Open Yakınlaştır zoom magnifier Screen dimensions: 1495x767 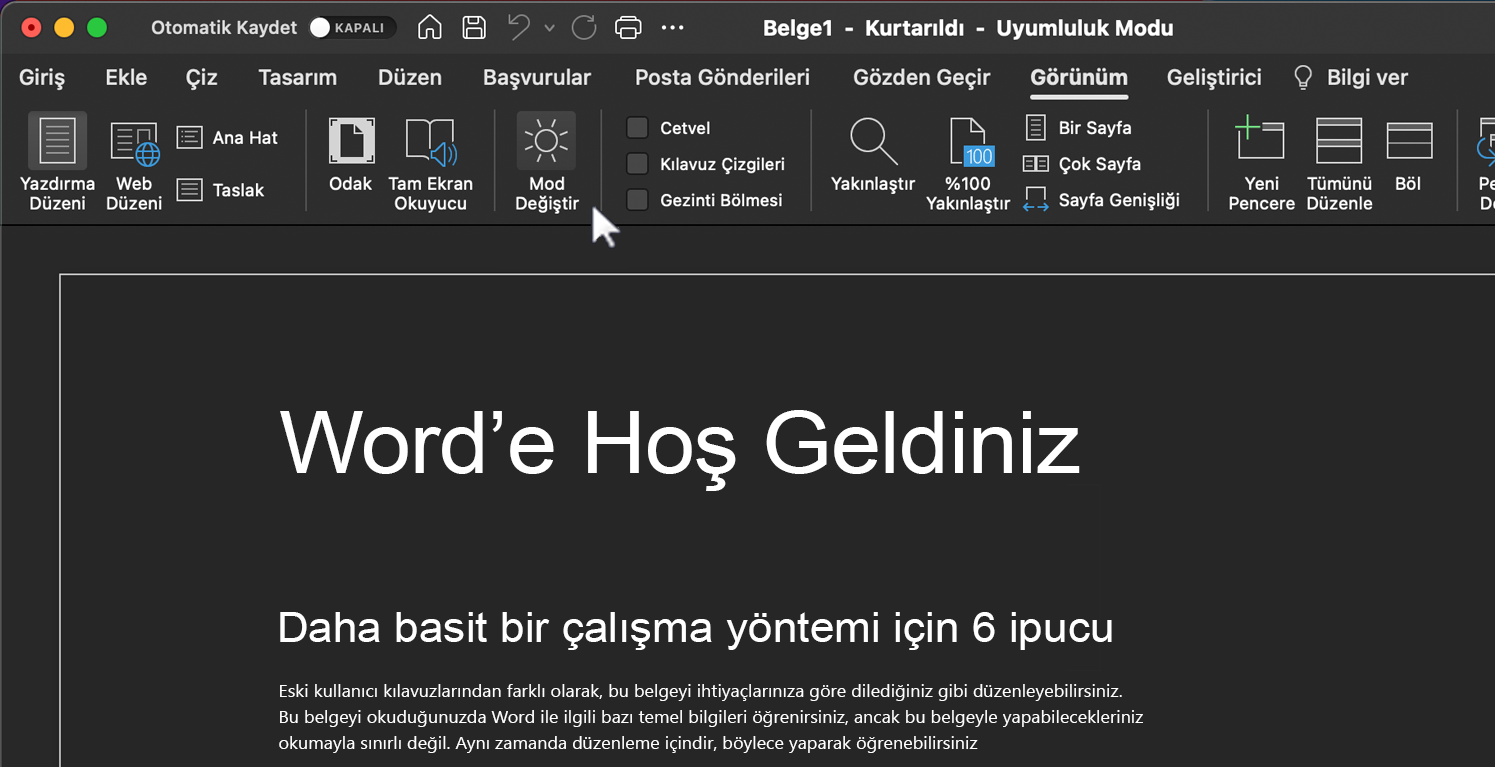873,154
